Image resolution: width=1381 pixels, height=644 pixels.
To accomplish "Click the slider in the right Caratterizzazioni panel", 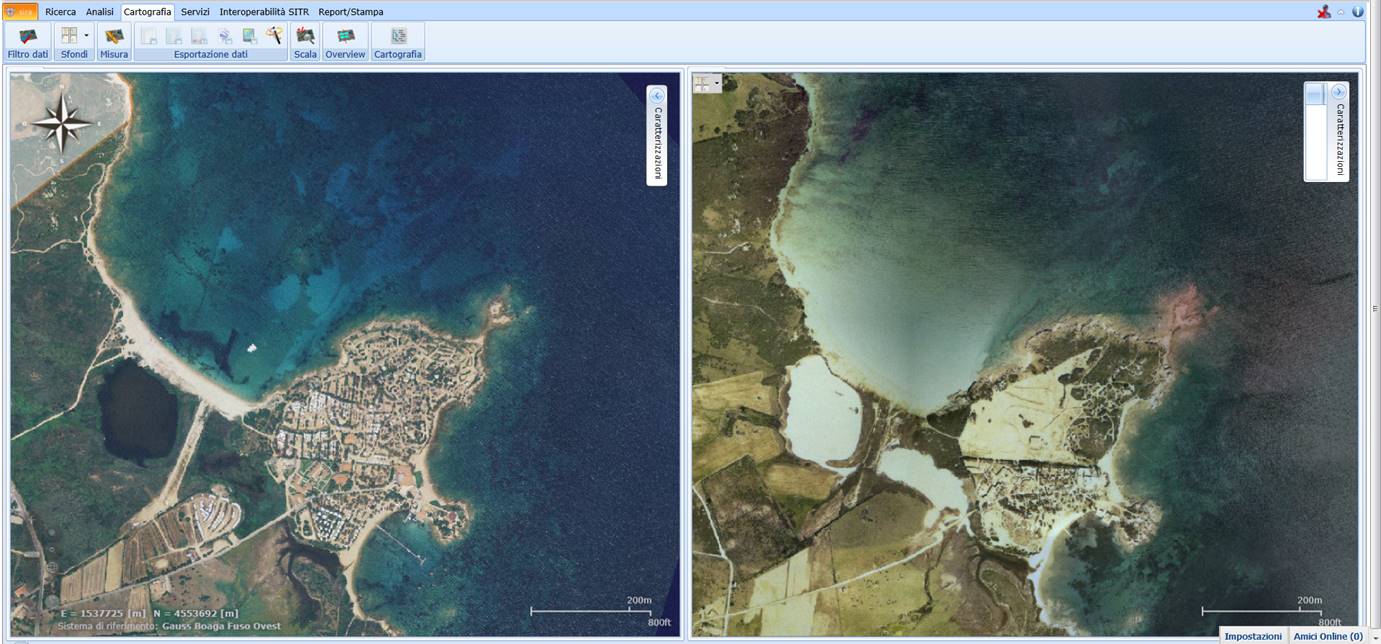I will (x=1314, y=93).
